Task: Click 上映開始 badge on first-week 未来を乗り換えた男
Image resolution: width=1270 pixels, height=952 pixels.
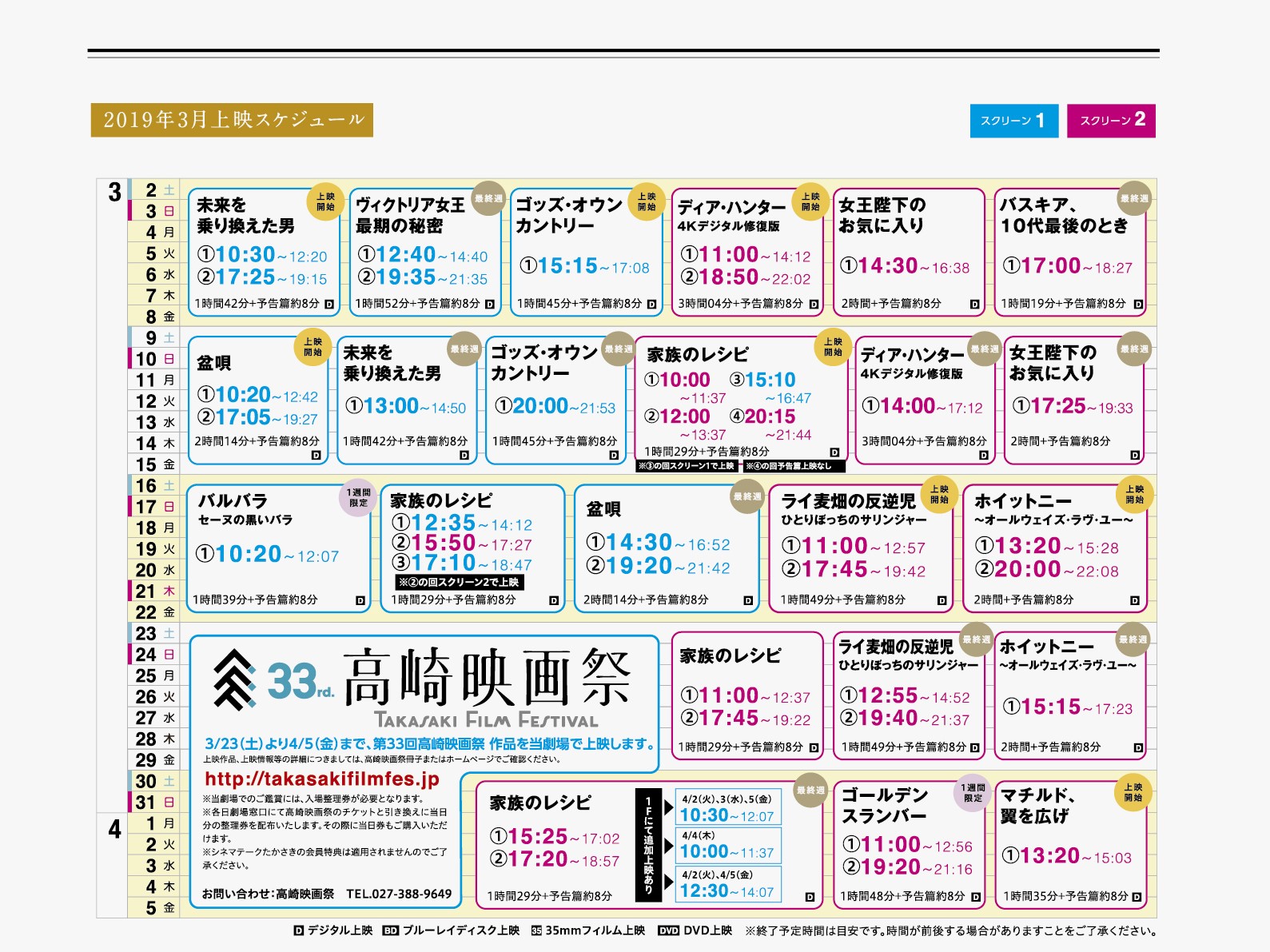Action: coord(325,201)
